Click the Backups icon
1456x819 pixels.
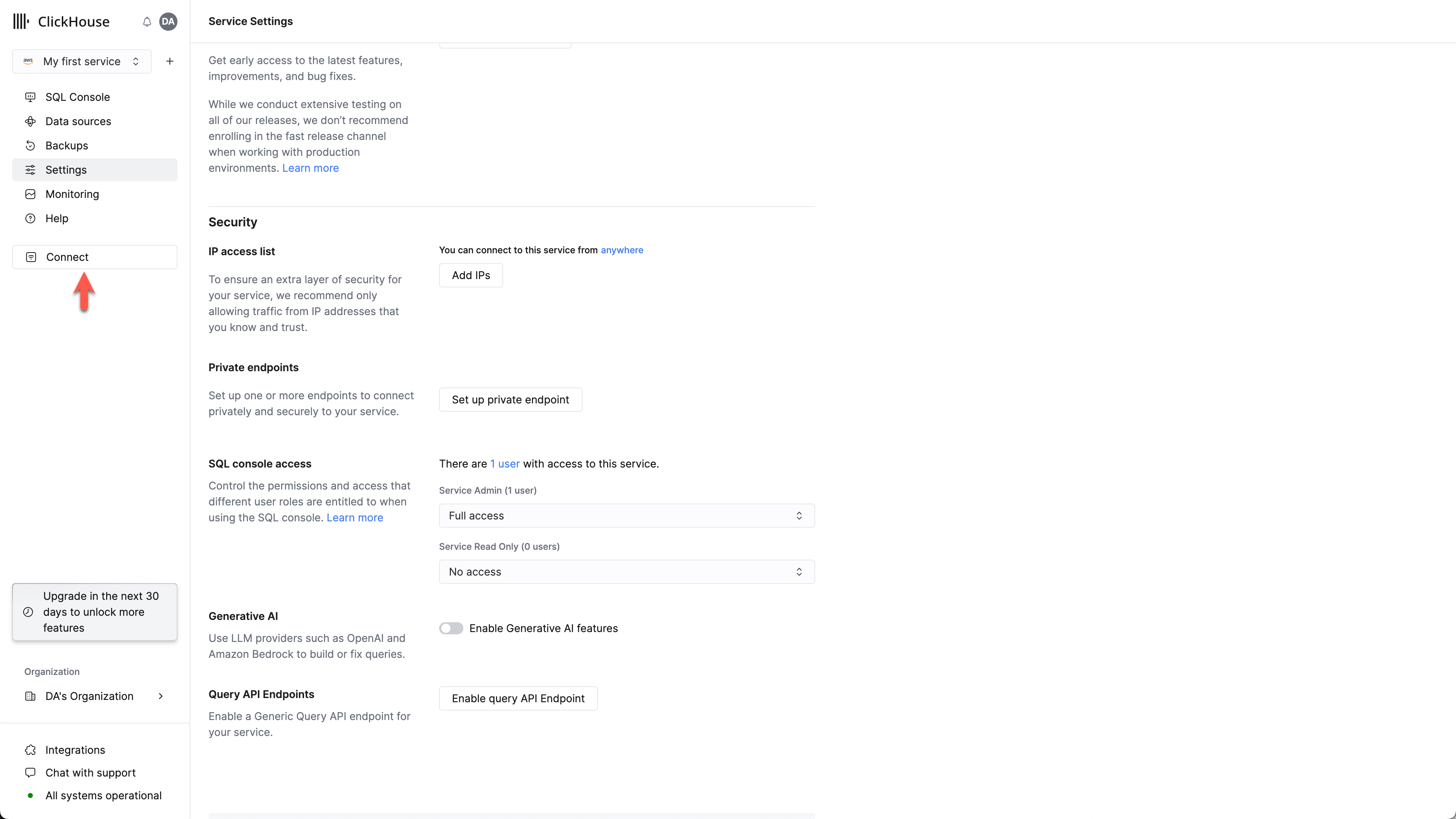click(x=30, y=145)
